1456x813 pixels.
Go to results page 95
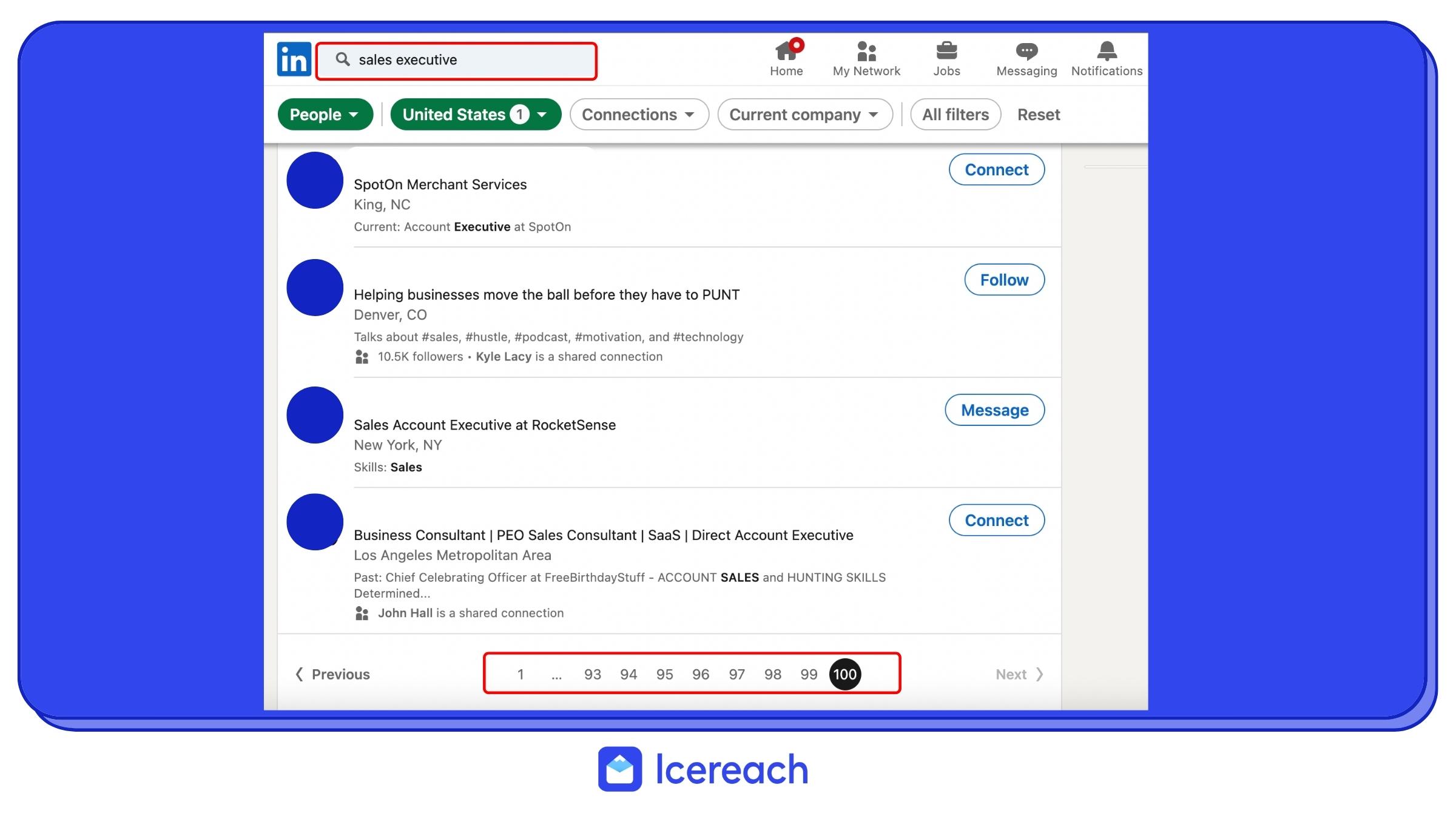point(664,674)
